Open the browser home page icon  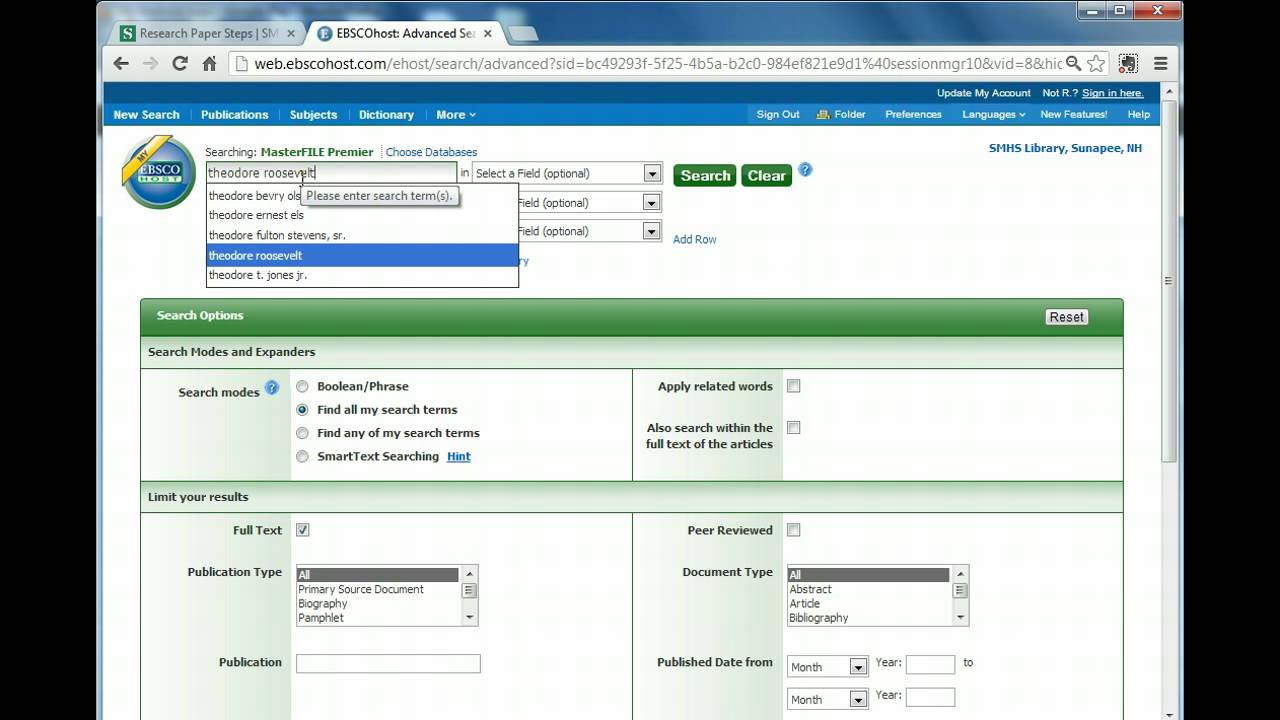click(209, 63)
